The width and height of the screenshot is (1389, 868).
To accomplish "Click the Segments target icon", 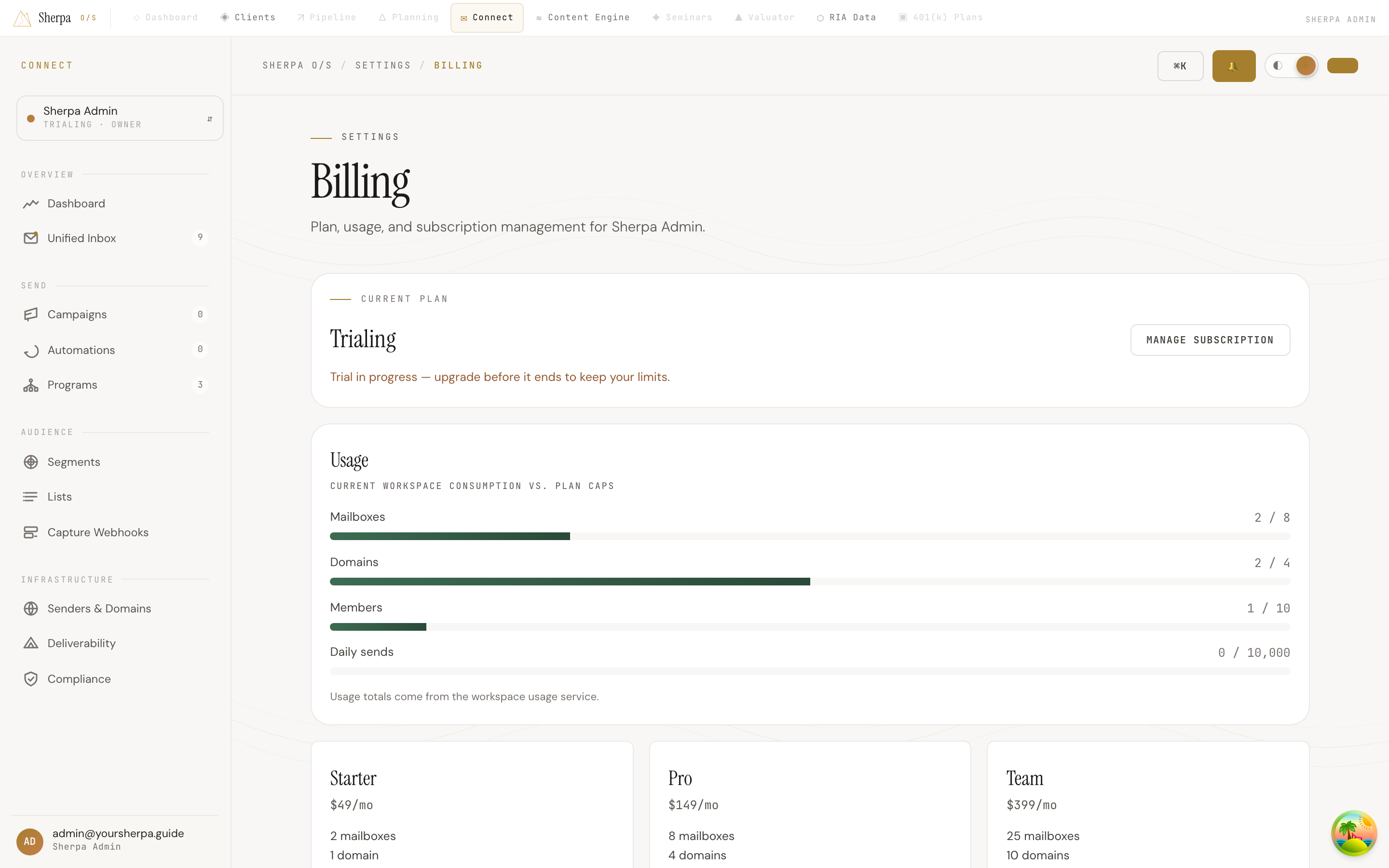I will pyautogui.click(x=31, y=462).
